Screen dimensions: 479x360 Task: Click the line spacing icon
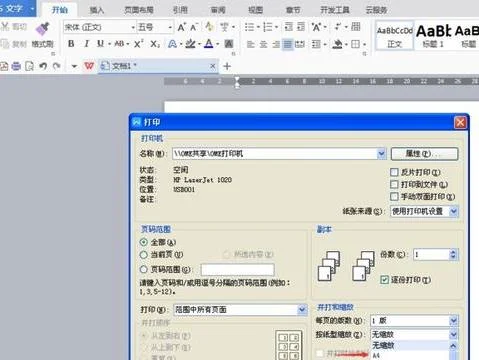click(x=316, y=44)
